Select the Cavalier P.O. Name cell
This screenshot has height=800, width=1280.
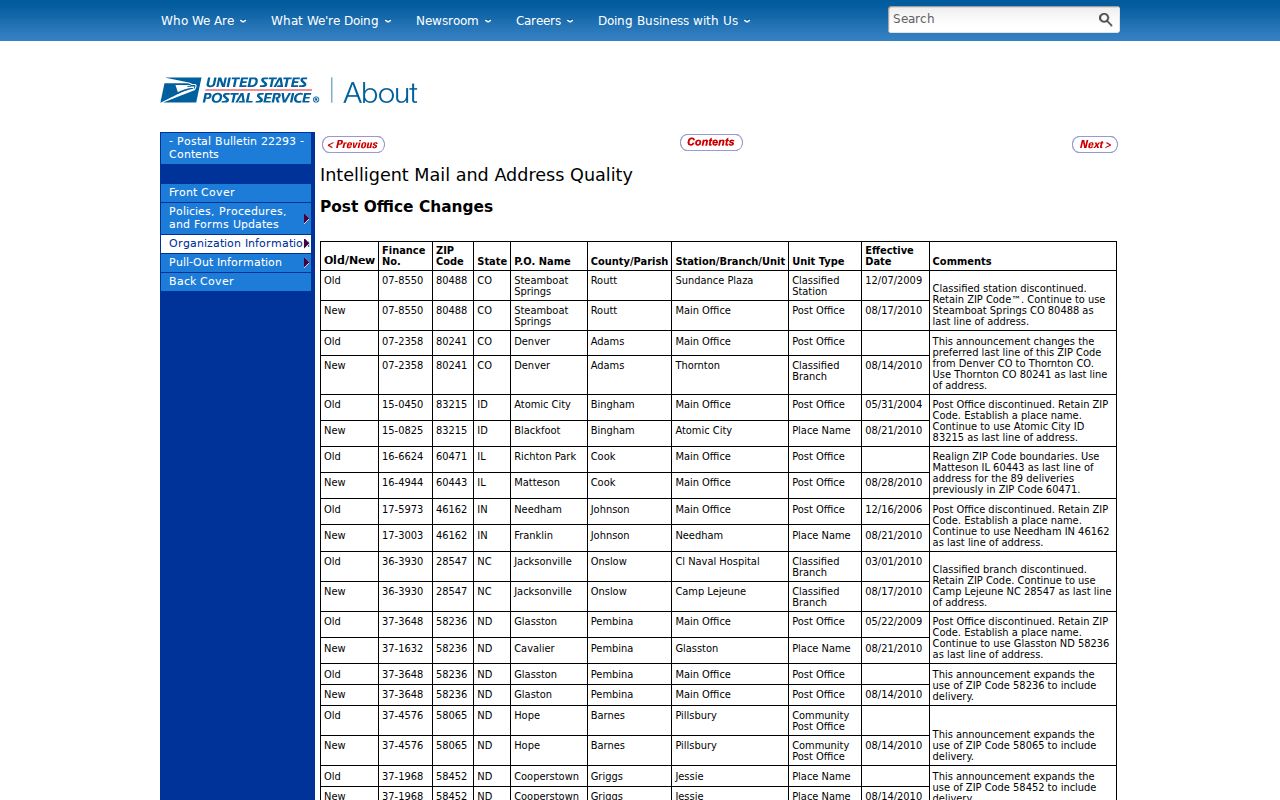[x=549, y=651]
